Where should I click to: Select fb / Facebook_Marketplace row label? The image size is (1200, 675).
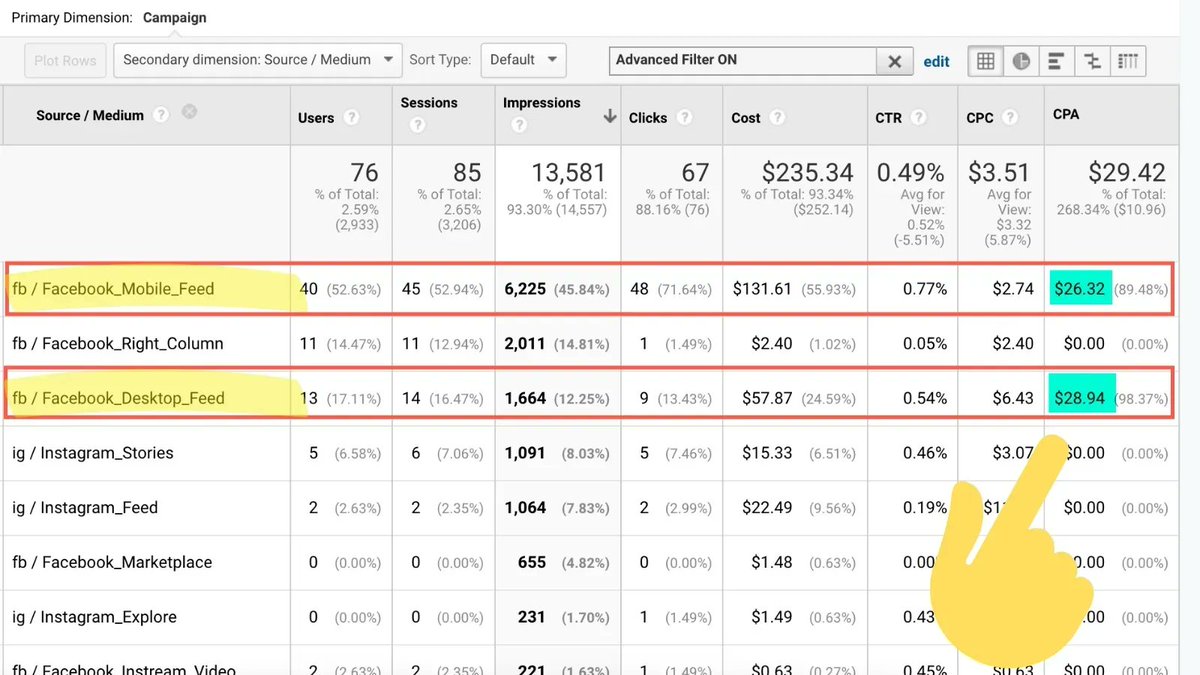coord(112,562)
